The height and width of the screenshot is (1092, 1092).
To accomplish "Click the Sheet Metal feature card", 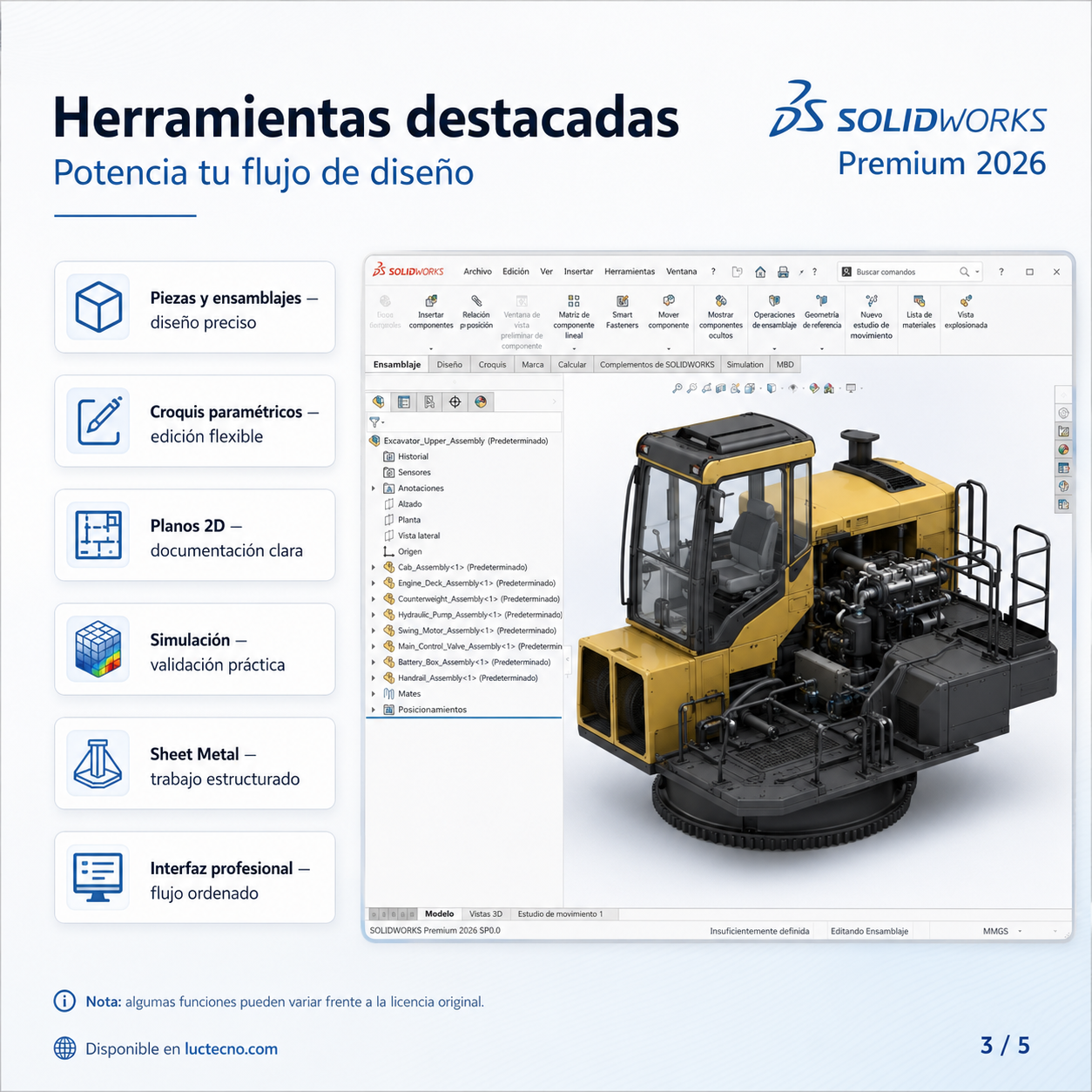I will (195, 764).
